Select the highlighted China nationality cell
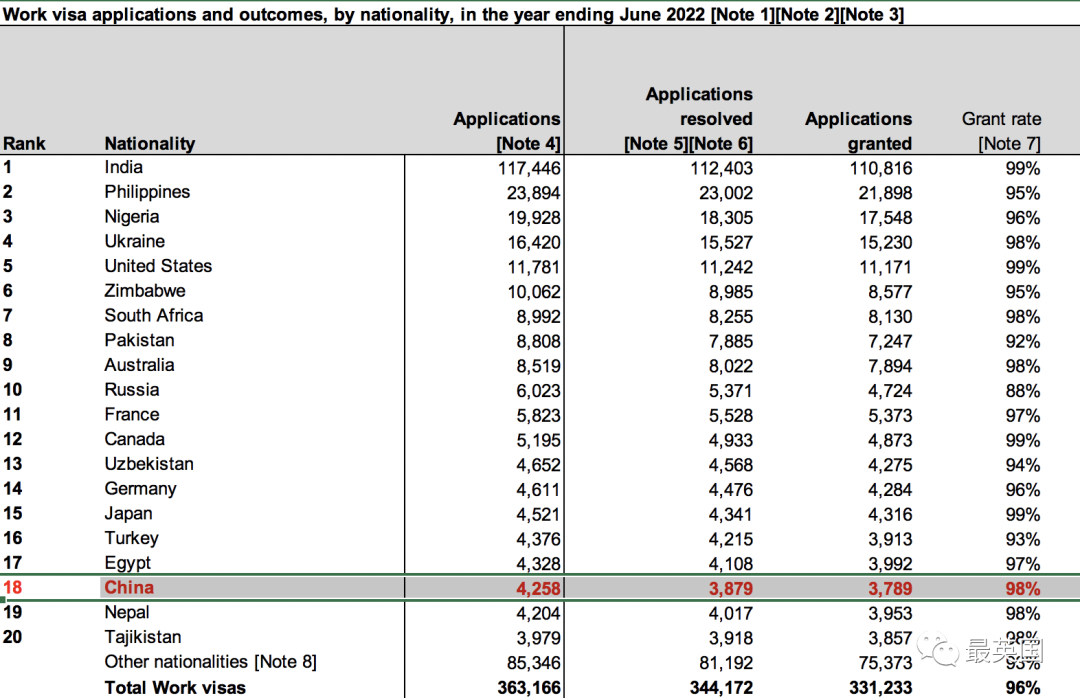 click(x=129, y=588)
